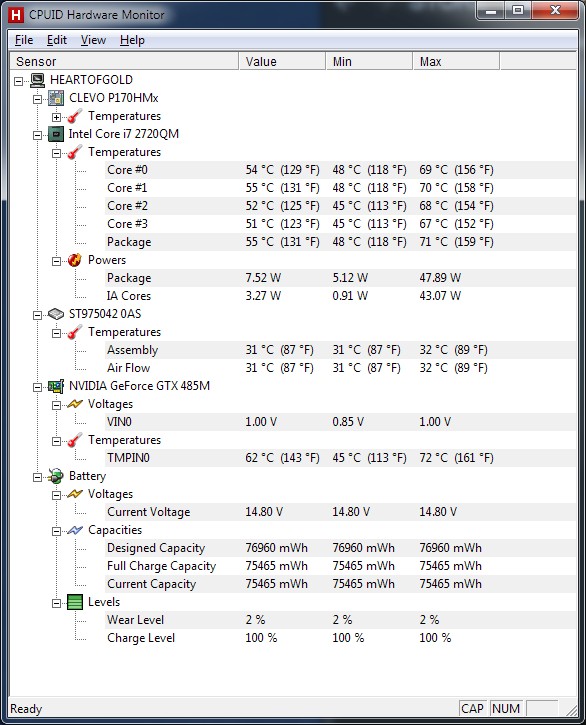Click the ST975042 0AS hard drive icon

[x=56, y=314]
